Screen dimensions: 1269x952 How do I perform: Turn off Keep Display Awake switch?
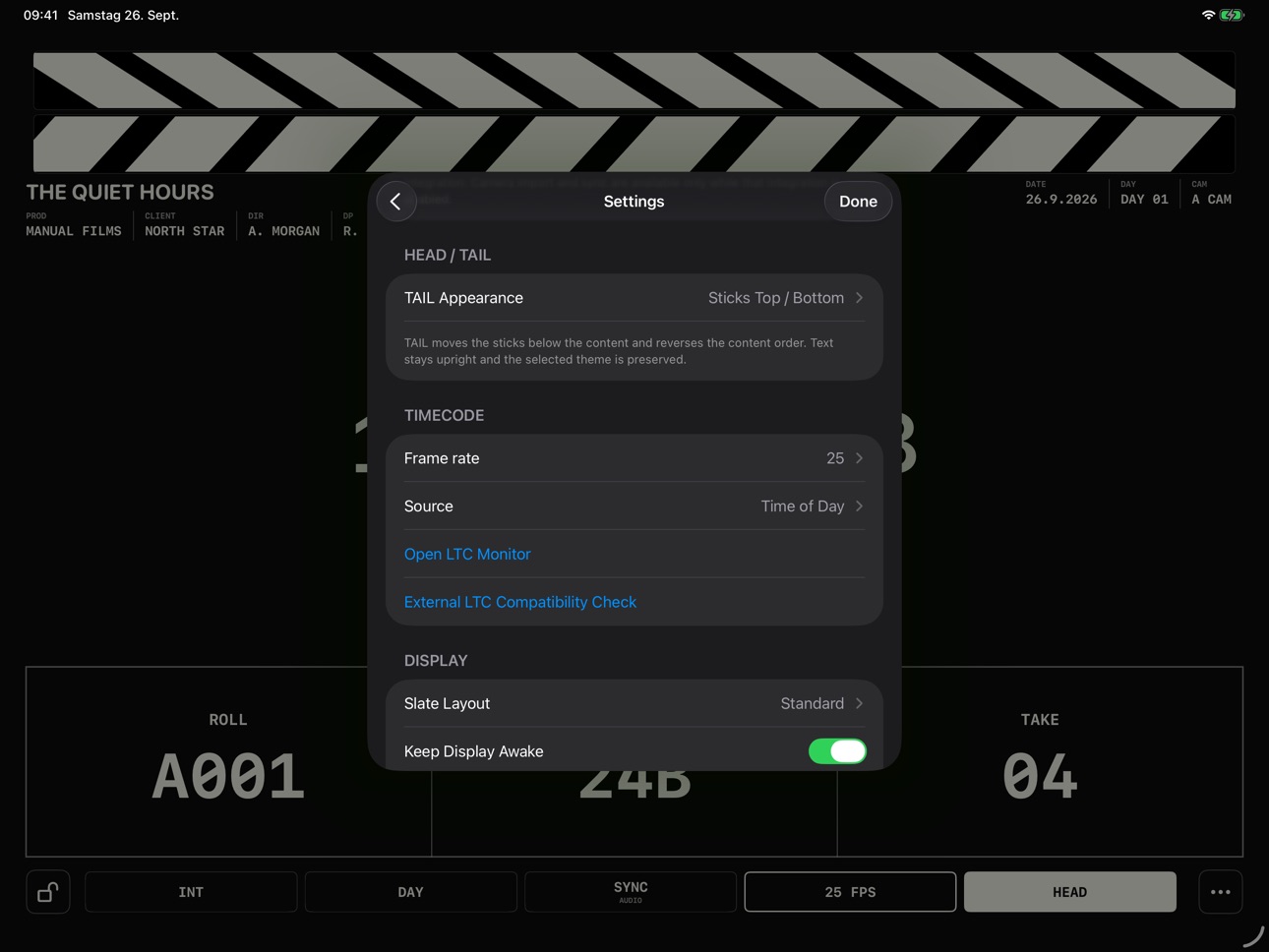(837, 751)
